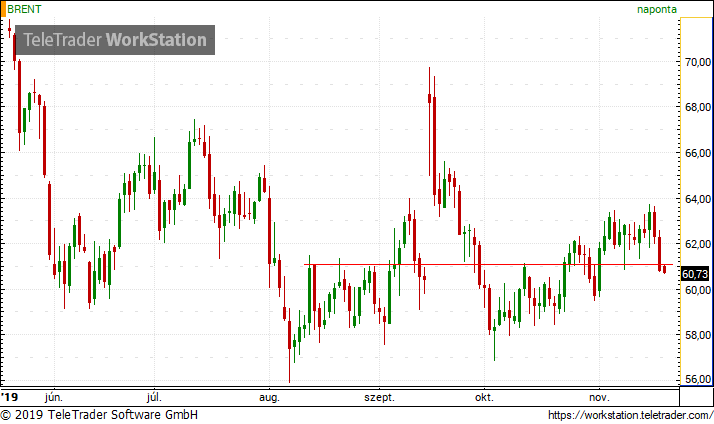This screenshot has width=714, height=424.
Task: Click the 'okt.' date axis label
Action: [x=484, y=398]
